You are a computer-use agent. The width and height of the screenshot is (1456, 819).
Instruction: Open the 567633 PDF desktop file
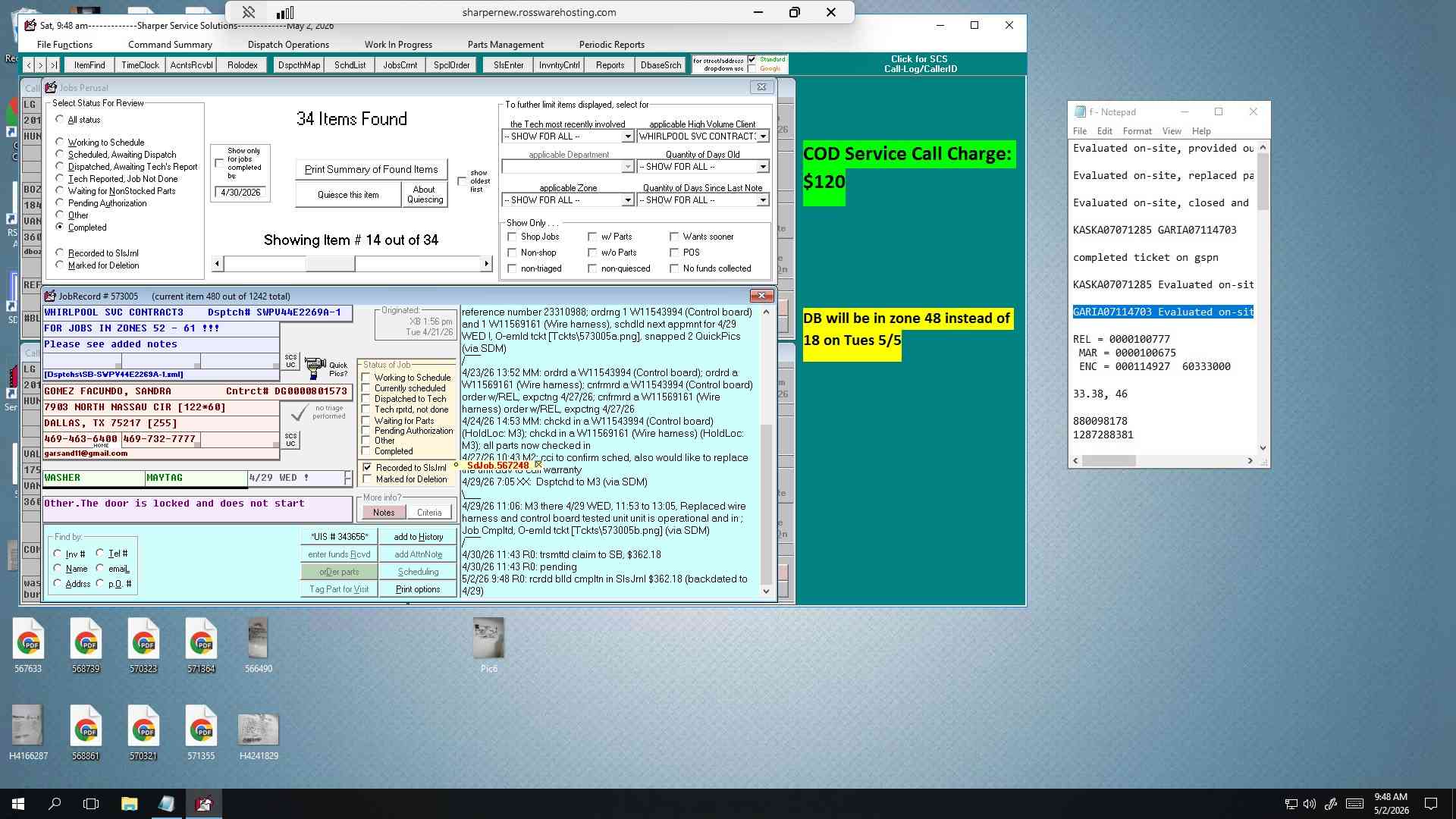coord(28,645)
